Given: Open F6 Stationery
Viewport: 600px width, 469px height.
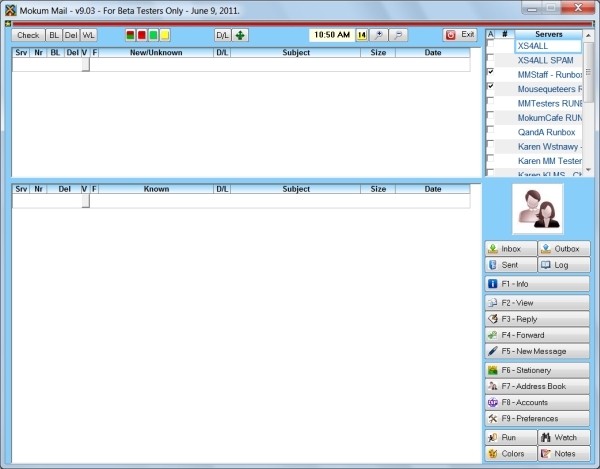Looking at the screenshot, I should [x=536, y=370].
